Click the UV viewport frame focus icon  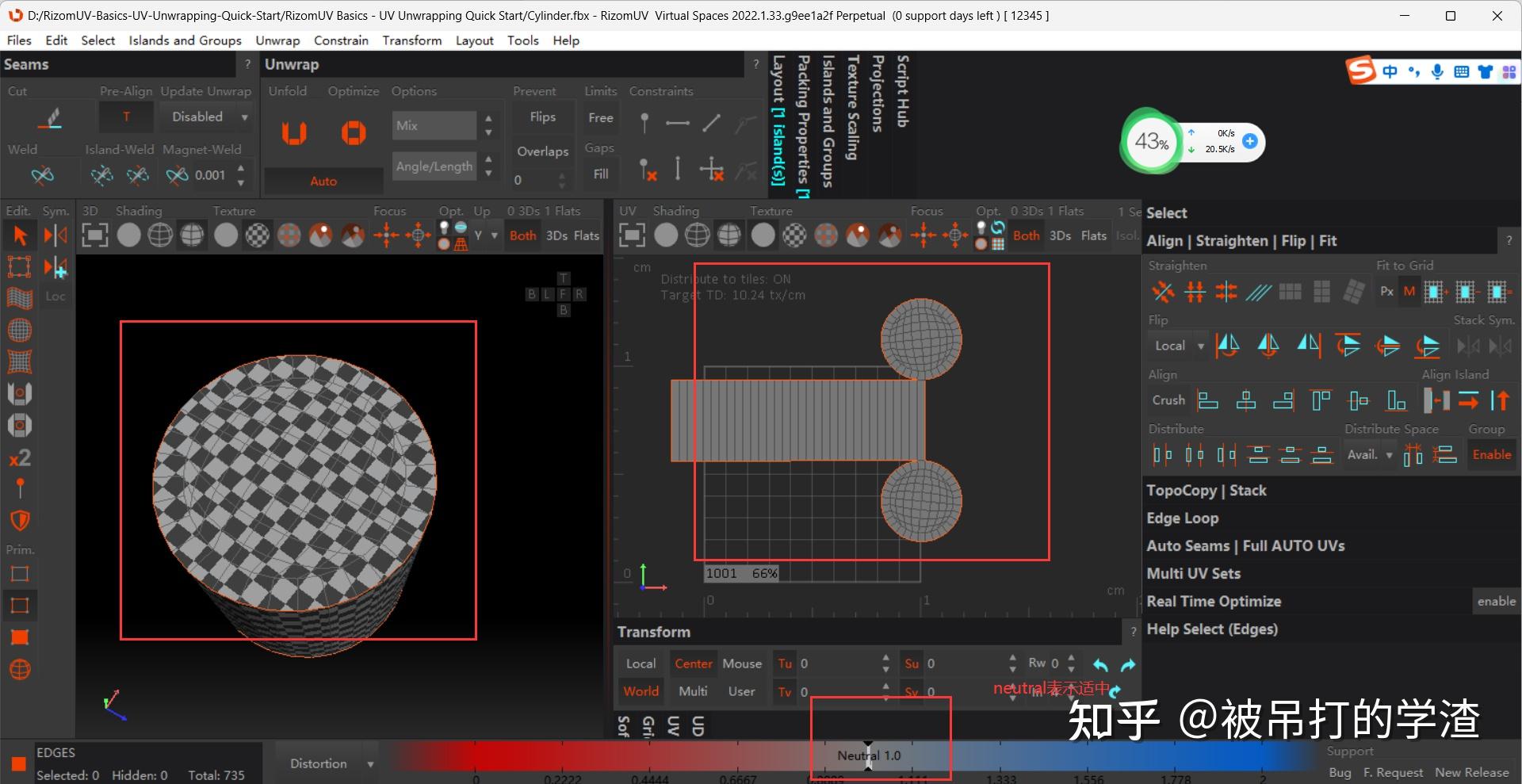point(632,235)
